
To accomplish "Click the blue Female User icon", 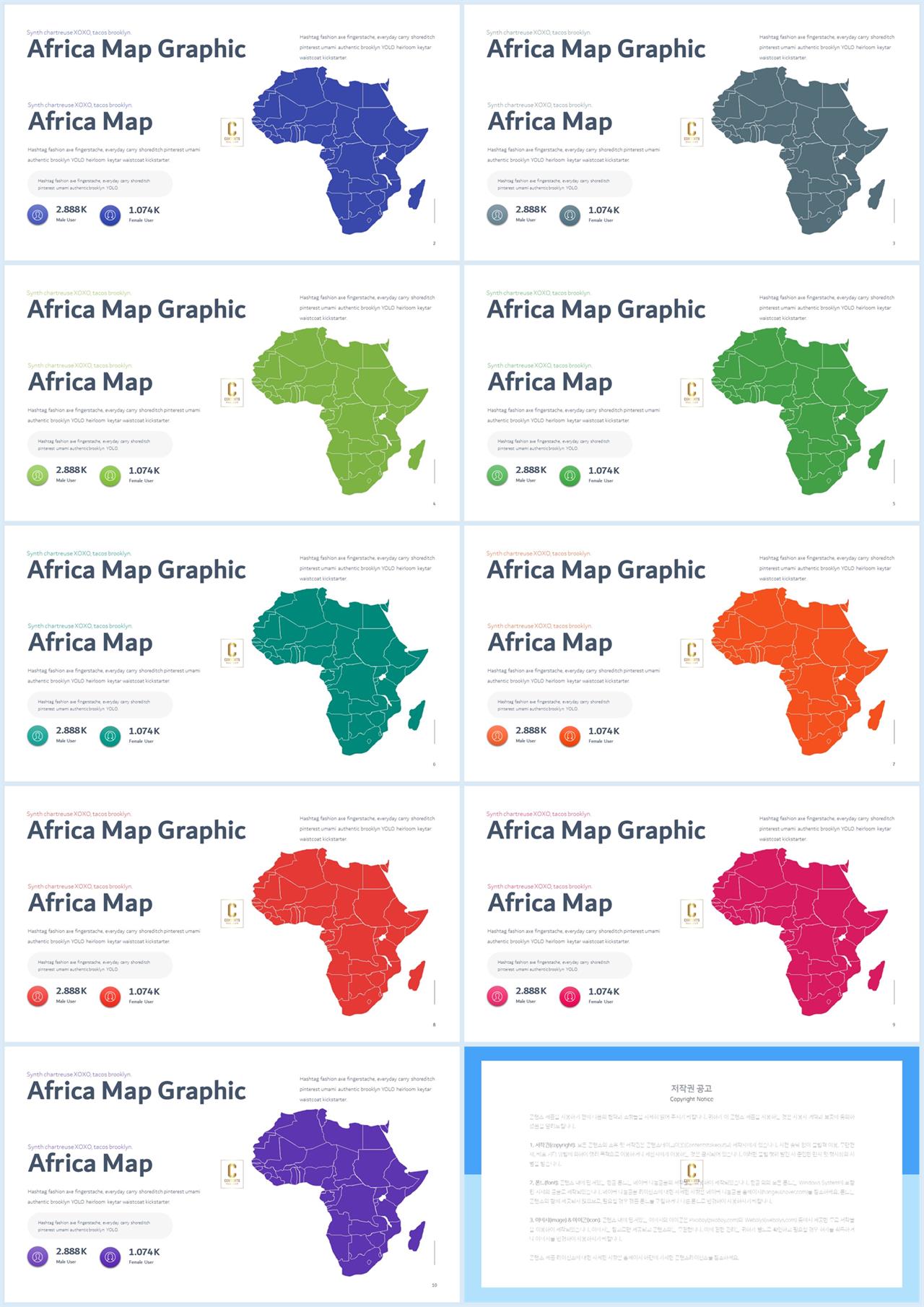I will [110, 214].
